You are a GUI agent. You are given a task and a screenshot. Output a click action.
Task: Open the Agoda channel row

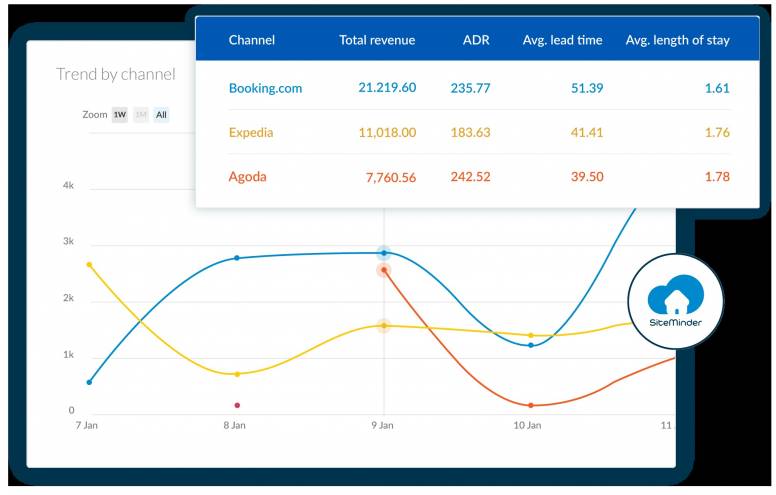pyautogui.click(x=247, y=177)
